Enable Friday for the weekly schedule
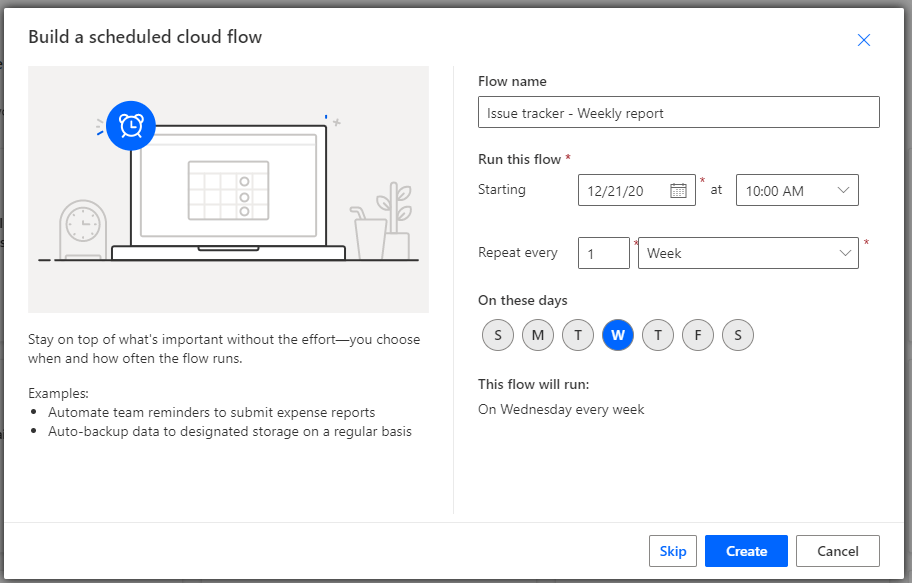Image resolution: width=912 pixels, height=583 pixels. pyautogui.click(x=698, y=335)
